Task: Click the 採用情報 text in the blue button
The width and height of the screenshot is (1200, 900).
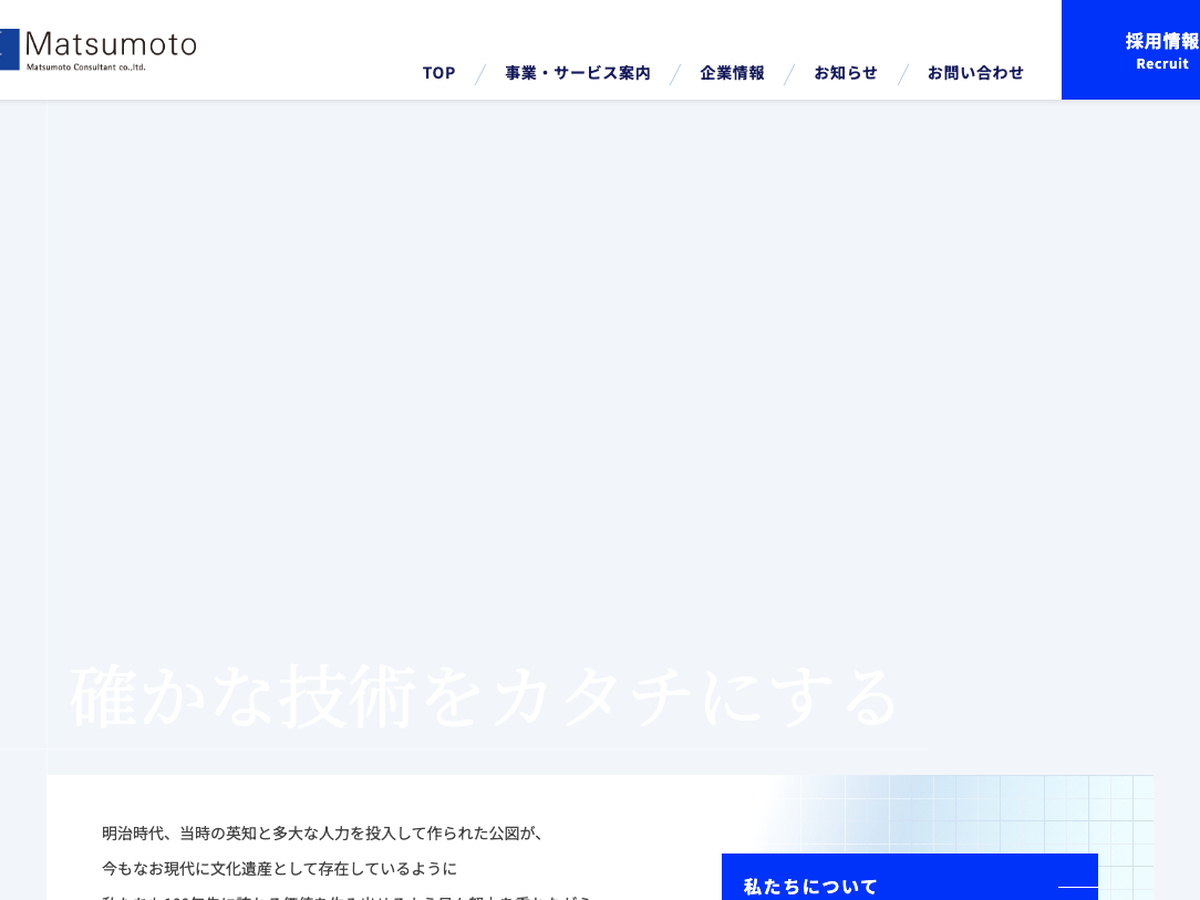Action: 1161,41
